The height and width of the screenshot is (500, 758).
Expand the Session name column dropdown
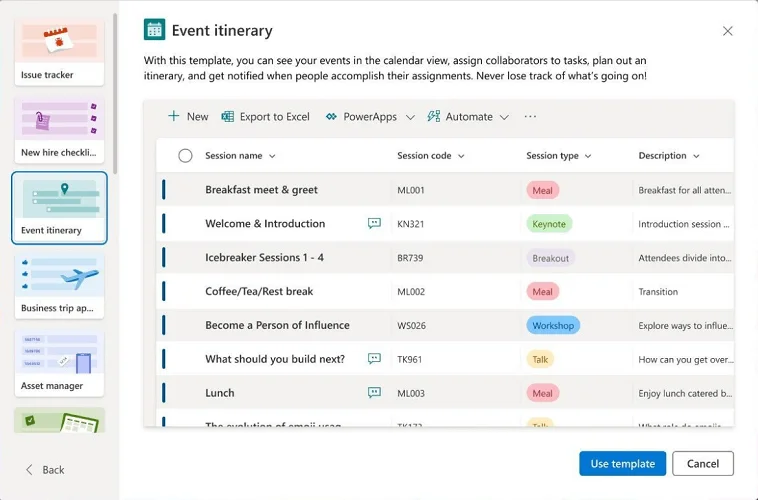[272, 156]
